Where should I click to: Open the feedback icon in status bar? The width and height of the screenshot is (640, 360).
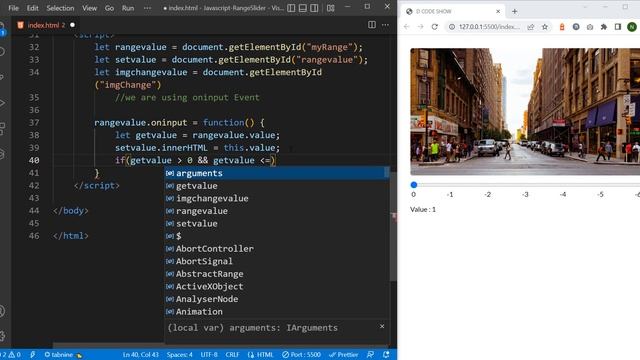coord(371,355)
